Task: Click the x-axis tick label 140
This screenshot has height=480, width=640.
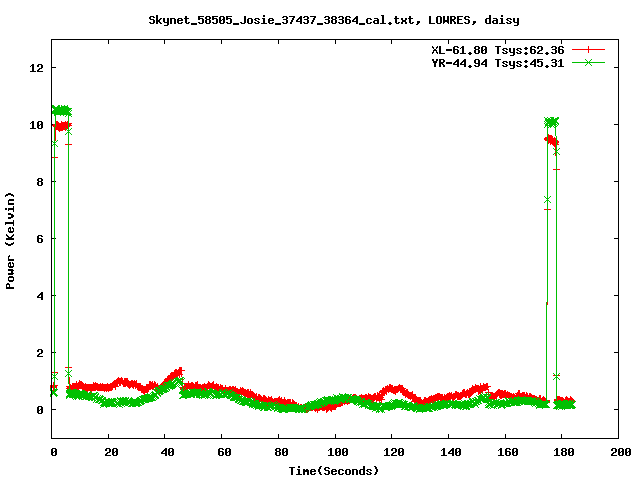Action: click(451, 452)
